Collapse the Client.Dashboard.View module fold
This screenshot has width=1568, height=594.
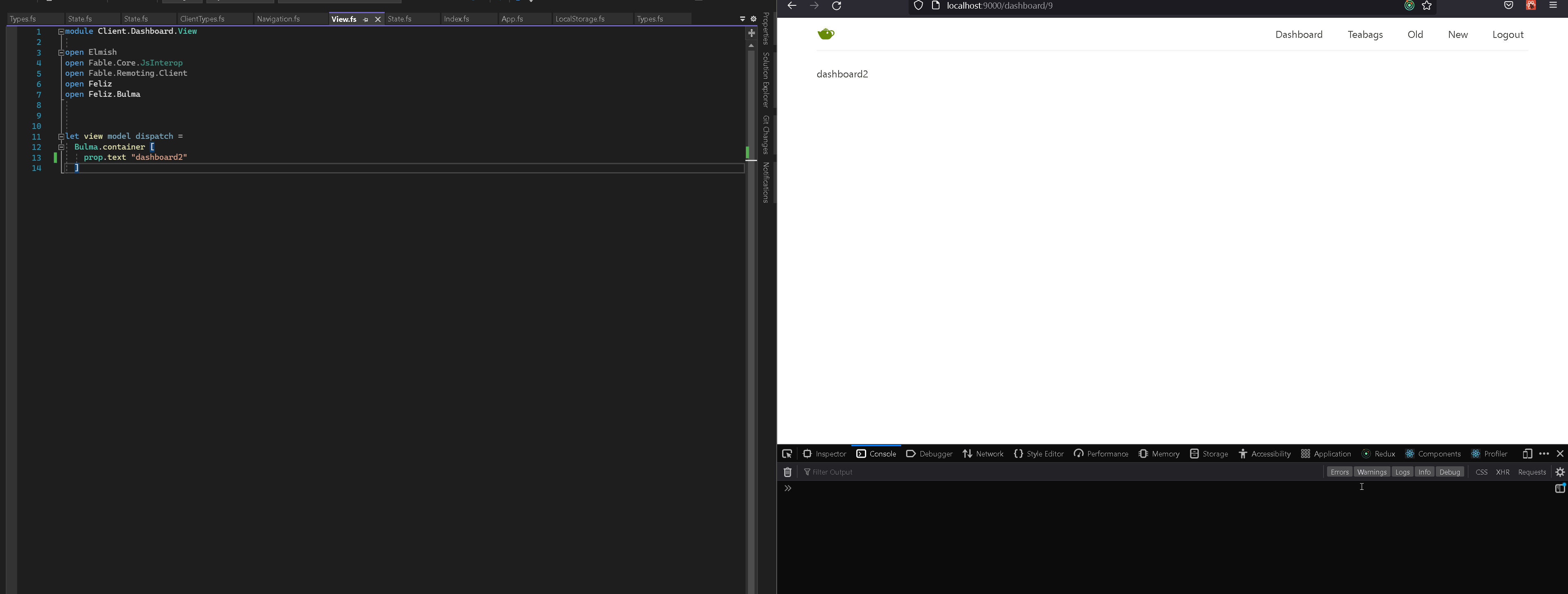point(61,31)
